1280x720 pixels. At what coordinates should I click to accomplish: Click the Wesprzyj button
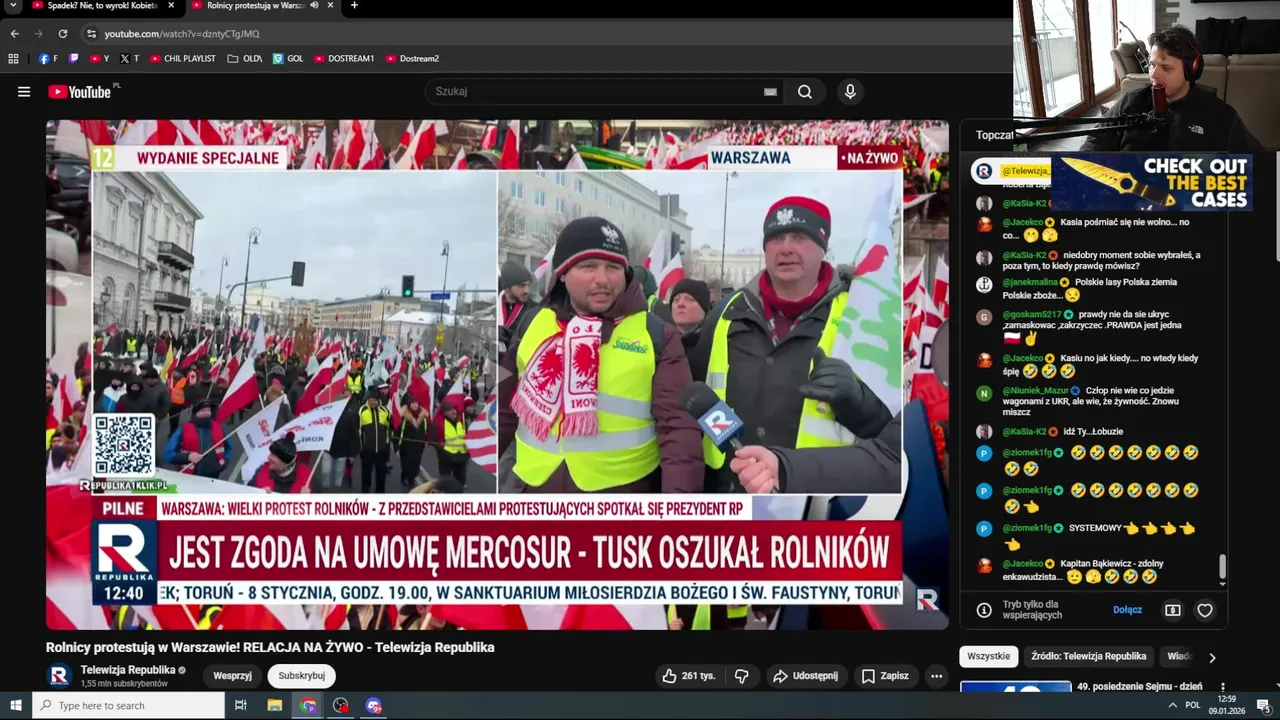pos(233,676)
